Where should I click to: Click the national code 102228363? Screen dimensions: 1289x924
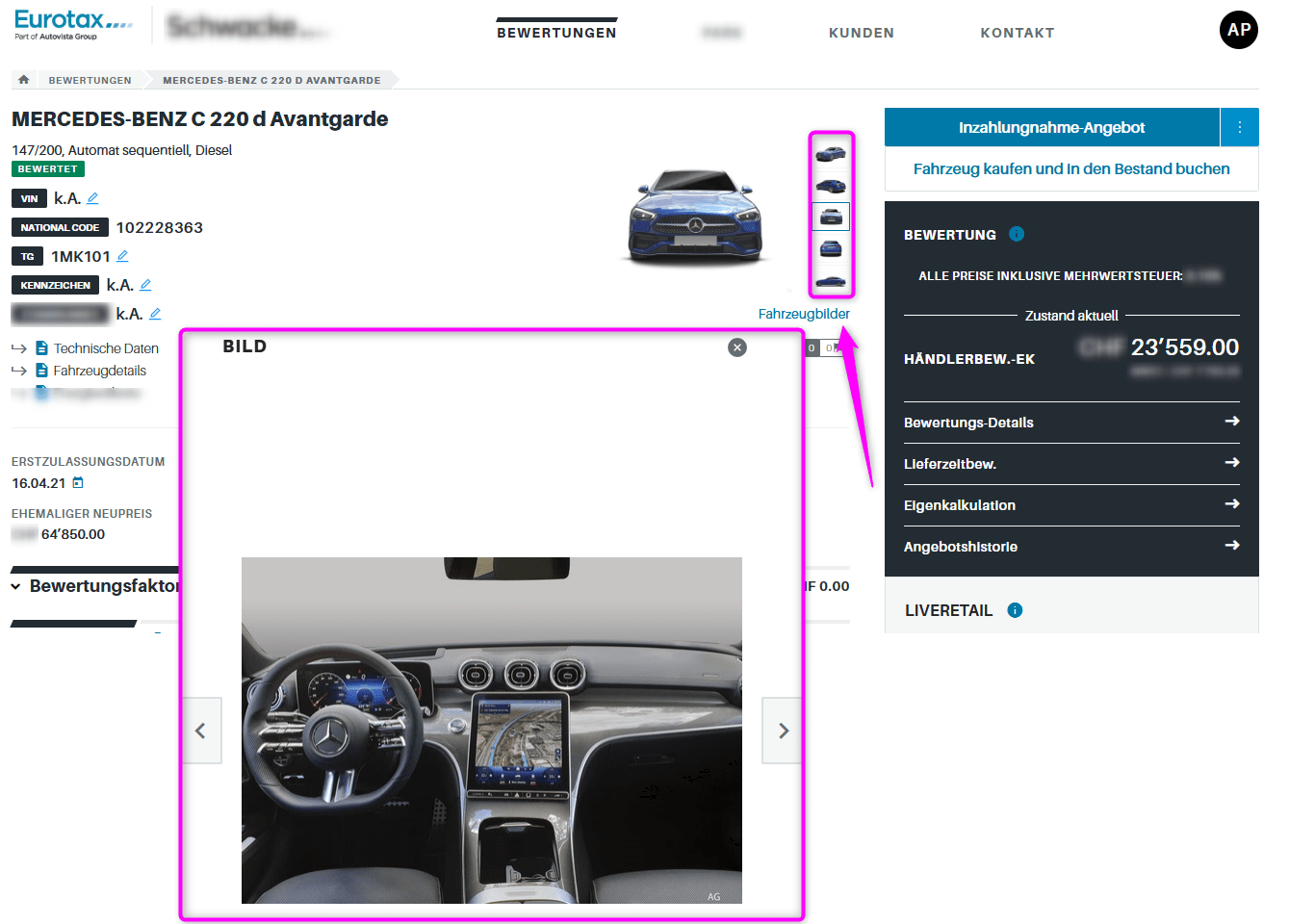point(160,227)
